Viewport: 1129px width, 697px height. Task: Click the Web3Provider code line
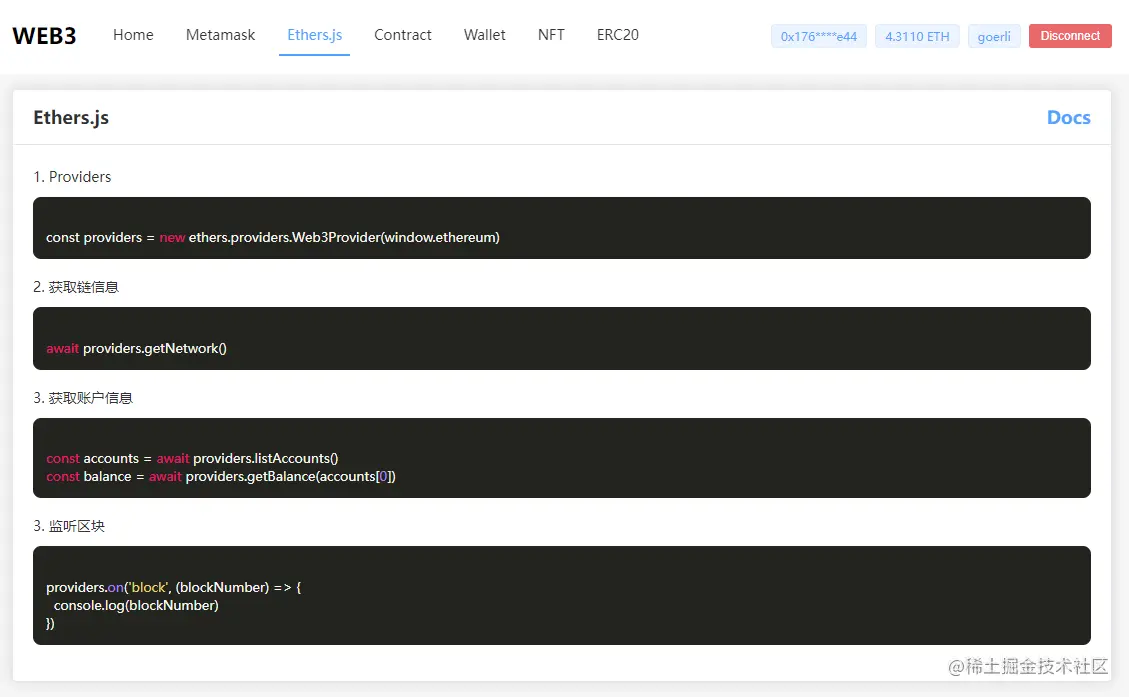pyautogui.click(x=273, y=237)
